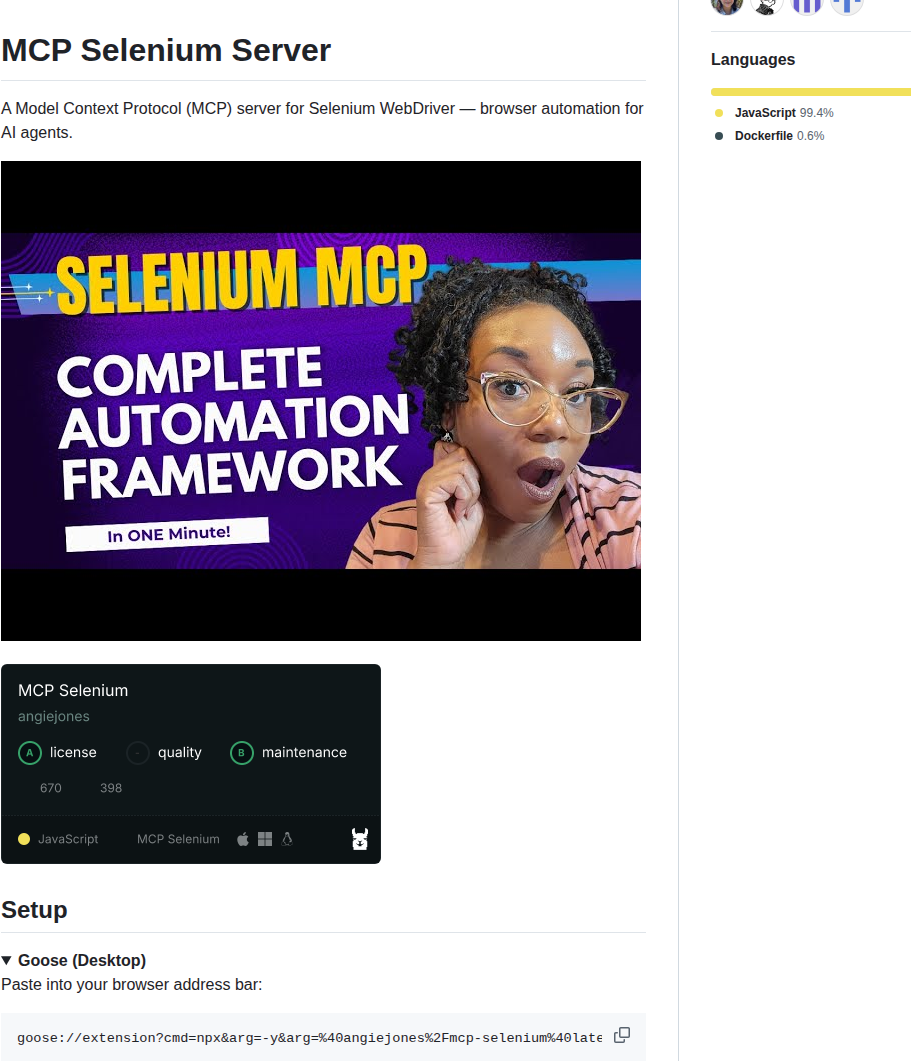
Task: Collapse the Goose (Desktop) disclosure triangle
Action: (x=7, y=960)
